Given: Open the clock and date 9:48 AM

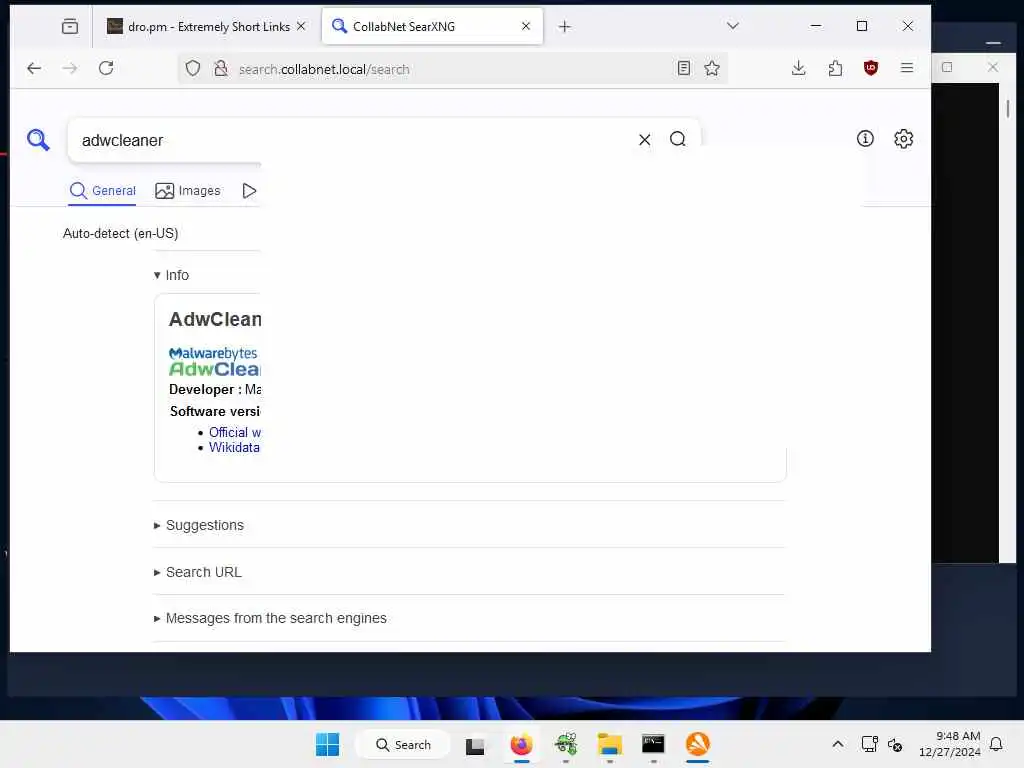Looking at the screenshot, I should [950, 744].
